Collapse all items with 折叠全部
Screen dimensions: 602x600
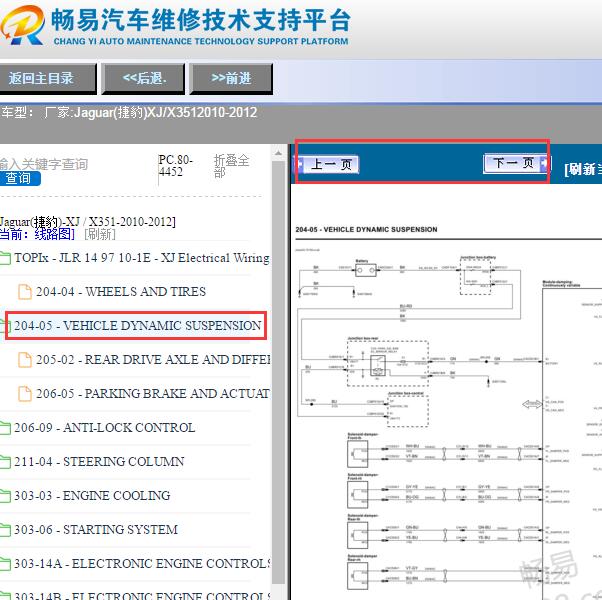coord(231,166)
